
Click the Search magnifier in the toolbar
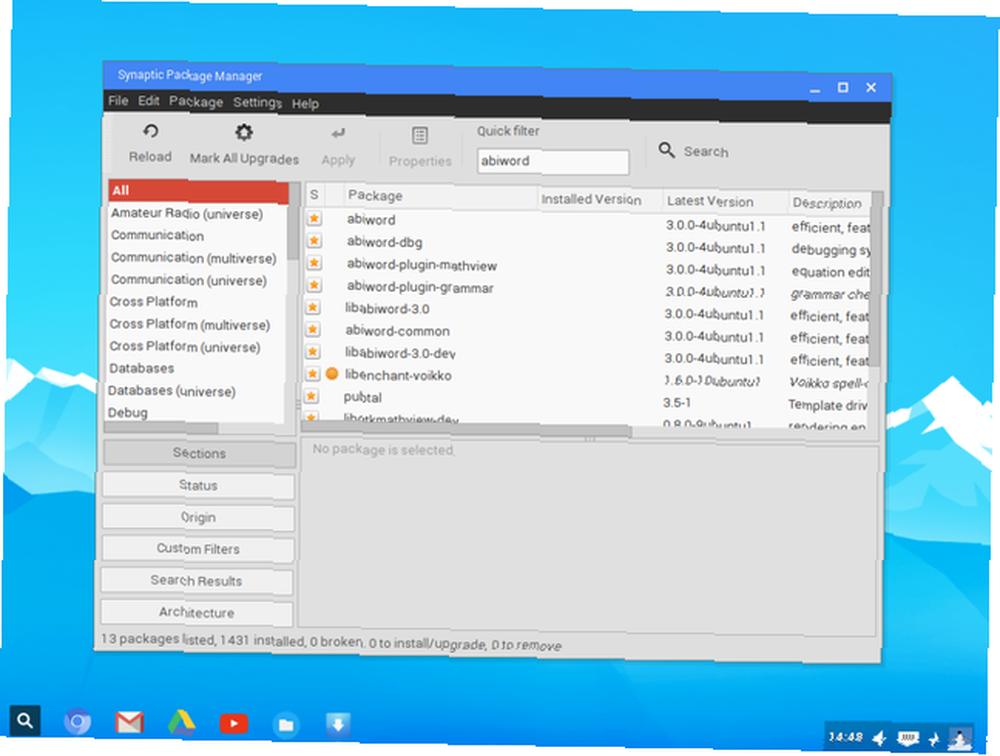pos(666,151)
